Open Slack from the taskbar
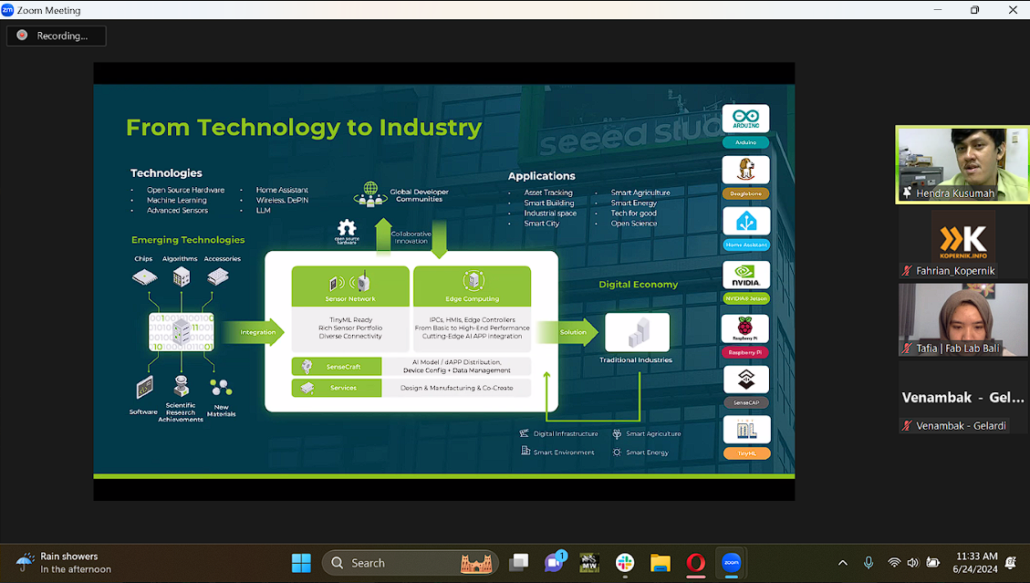 click(x=625, y=563)
